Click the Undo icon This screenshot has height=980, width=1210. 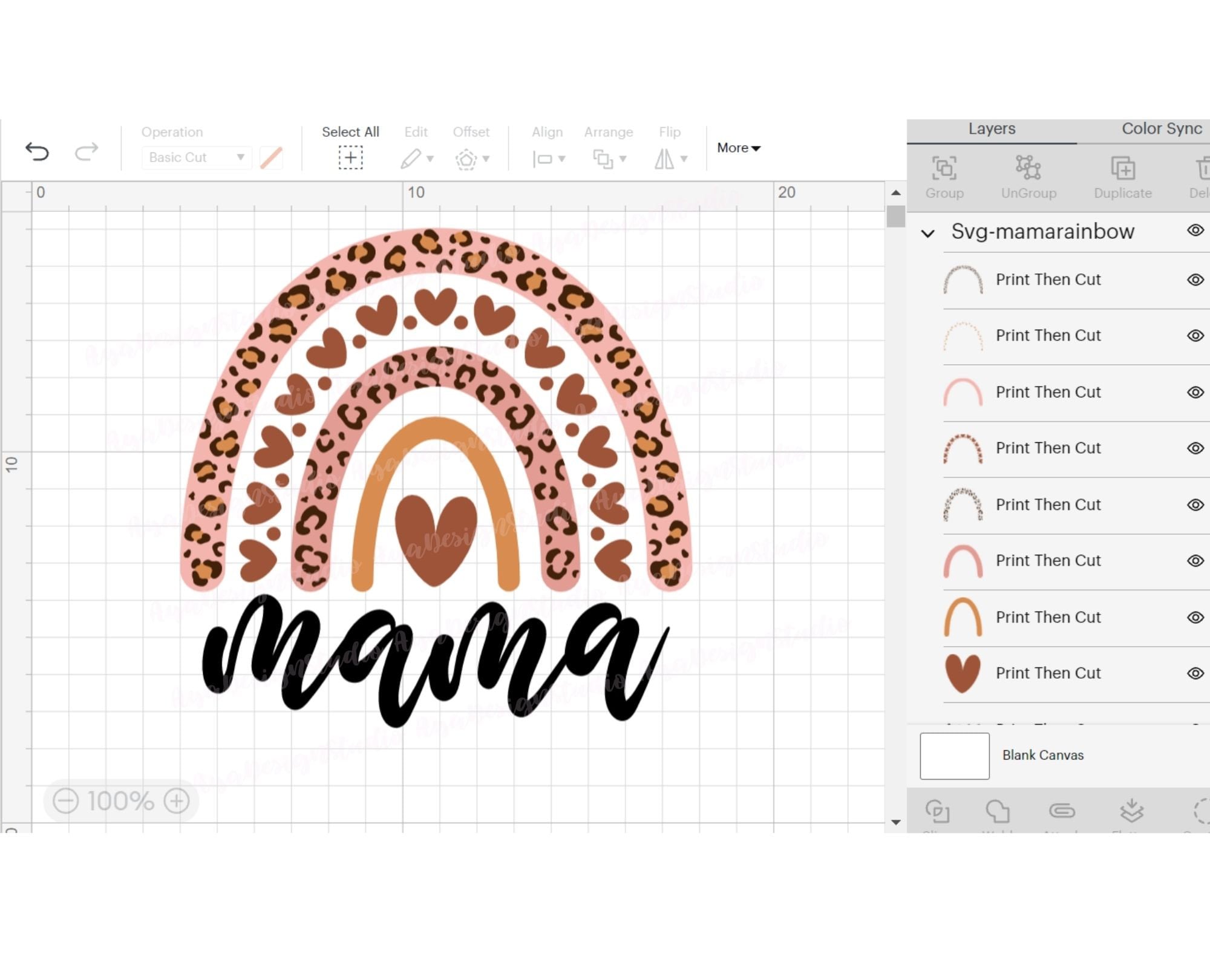(38, 152)
